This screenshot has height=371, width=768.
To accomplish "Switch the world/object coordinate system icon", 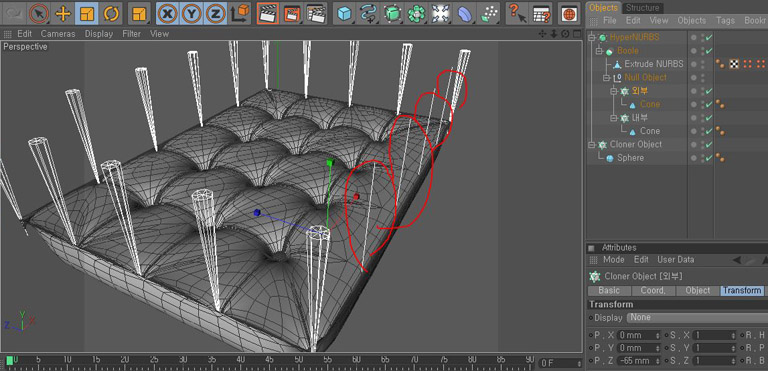I will [240, 13].
